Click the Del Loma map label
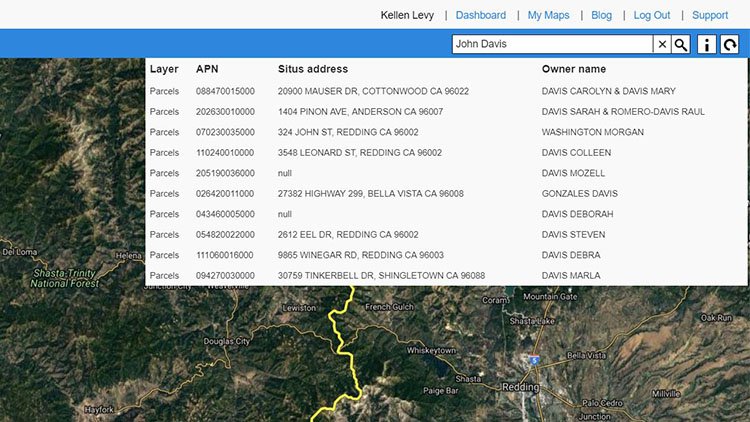750x422 pixels. click(19, 252)
